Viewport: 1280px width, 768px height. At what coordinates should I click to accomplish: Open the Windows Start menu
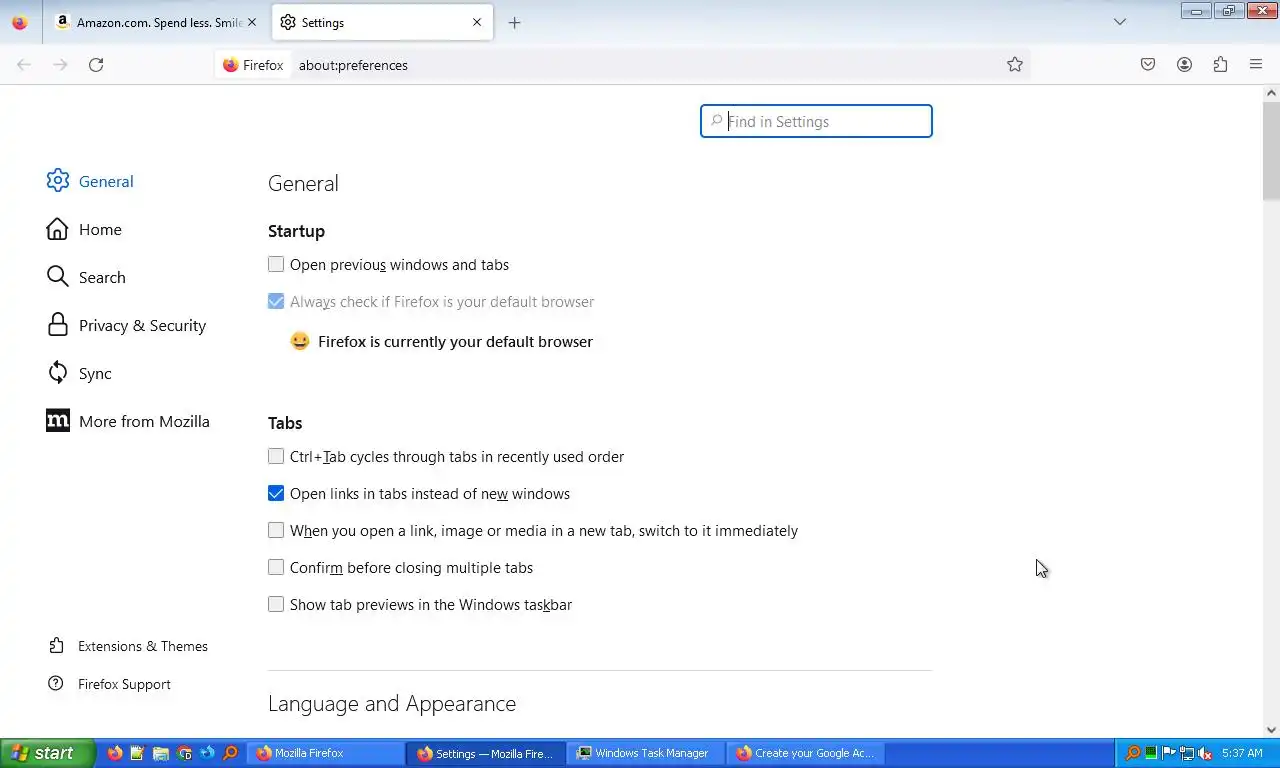pyautogui.click(x=47, y=753)
